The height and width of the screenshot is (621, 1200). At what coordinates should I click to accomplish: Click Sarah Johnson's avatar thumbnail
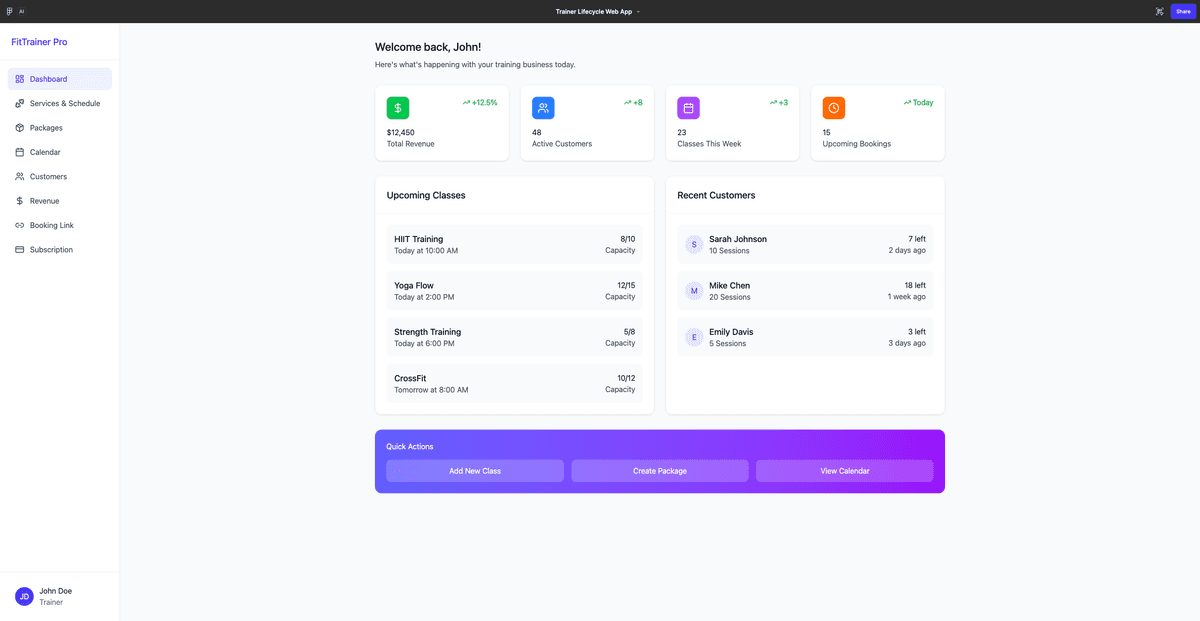click(693, 244)
